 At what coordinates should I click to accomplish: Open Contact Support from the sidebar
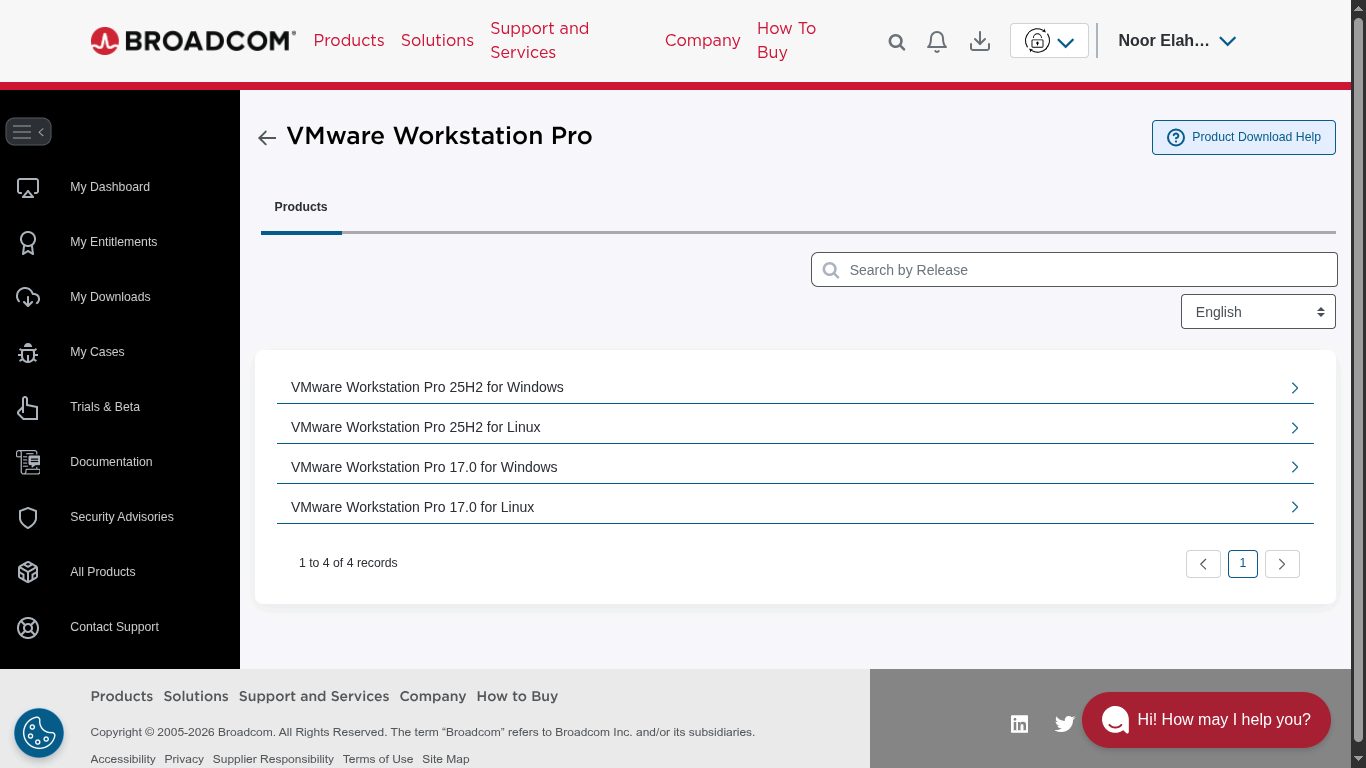(114, 627)
